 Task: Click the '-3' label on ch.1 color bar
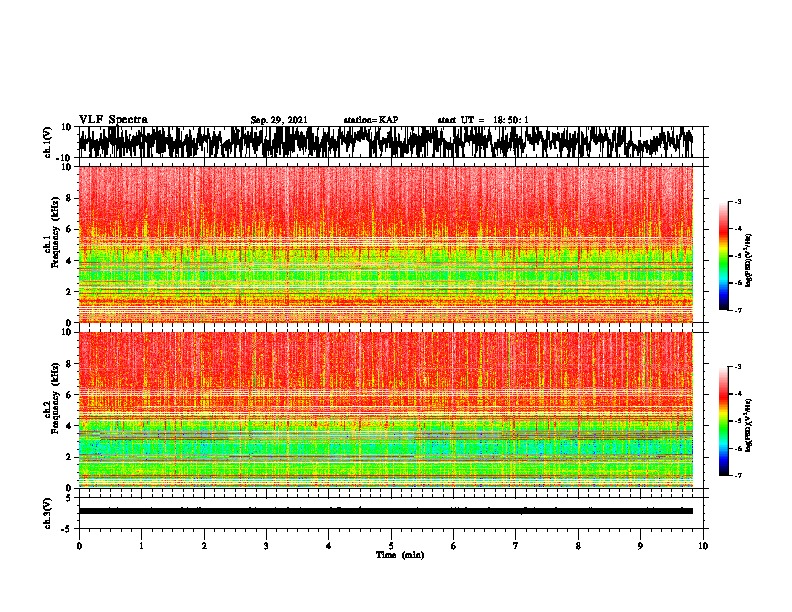click(737, 201)
